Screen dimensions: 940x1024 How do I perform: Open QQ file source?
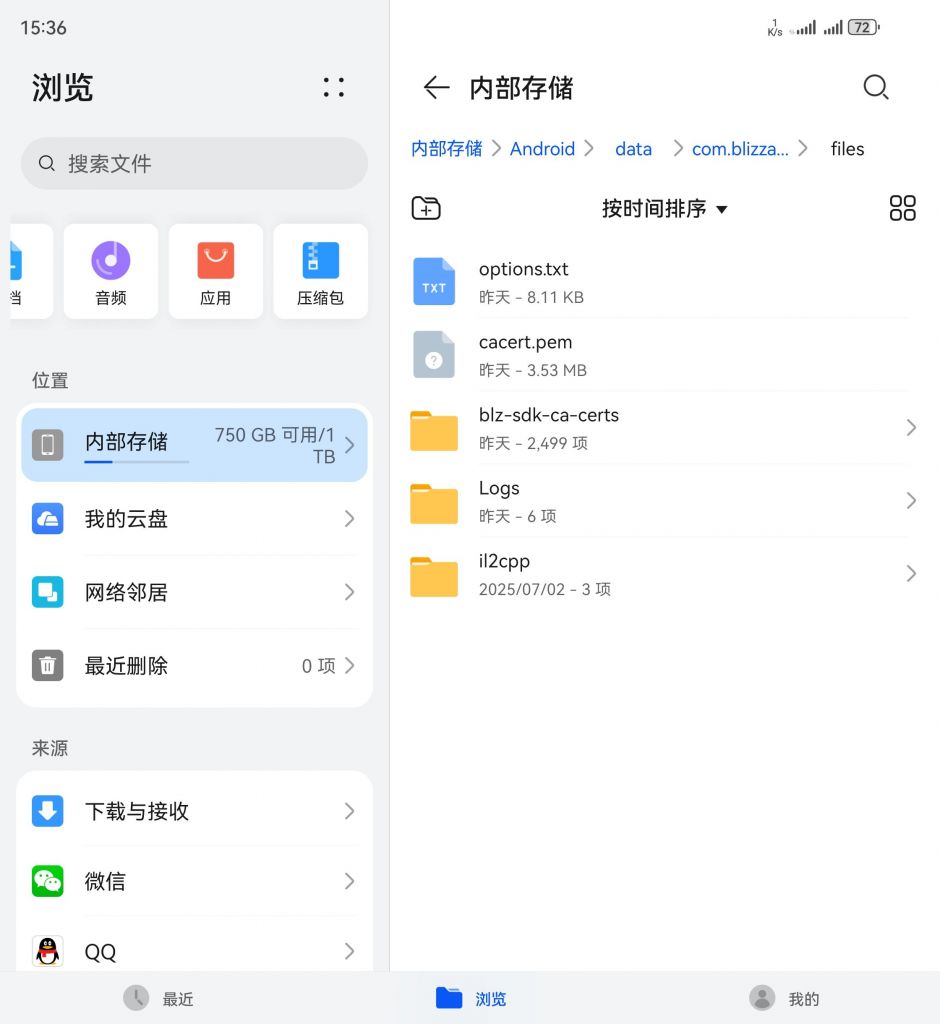(194, 951)
